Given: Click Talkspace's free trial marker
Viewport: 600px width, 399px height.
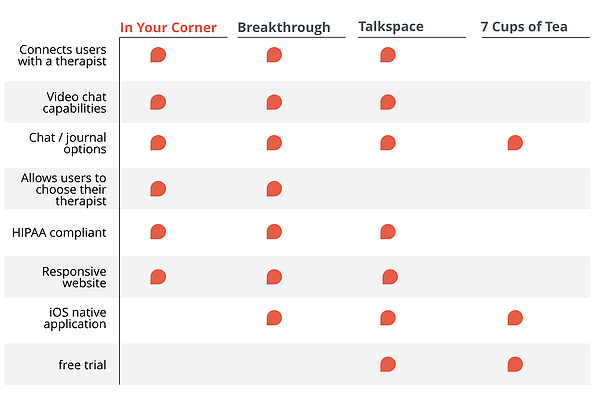Looking at the screenshot, I should click(388, 364).
